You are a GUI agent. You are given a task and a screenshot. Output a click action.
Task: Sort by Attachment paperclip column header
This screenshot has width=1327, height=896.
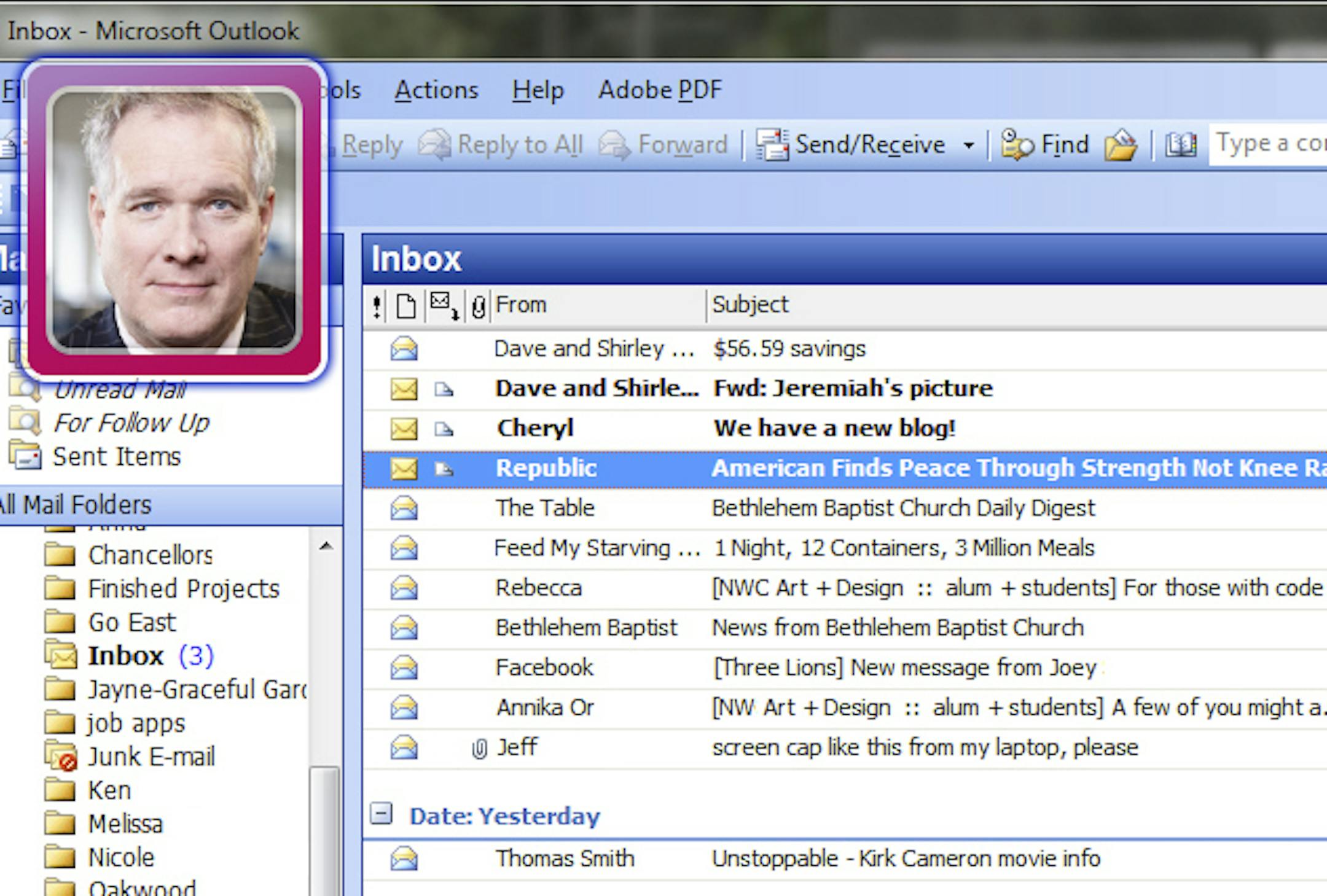pyautogui.click(x=479, y=305)
